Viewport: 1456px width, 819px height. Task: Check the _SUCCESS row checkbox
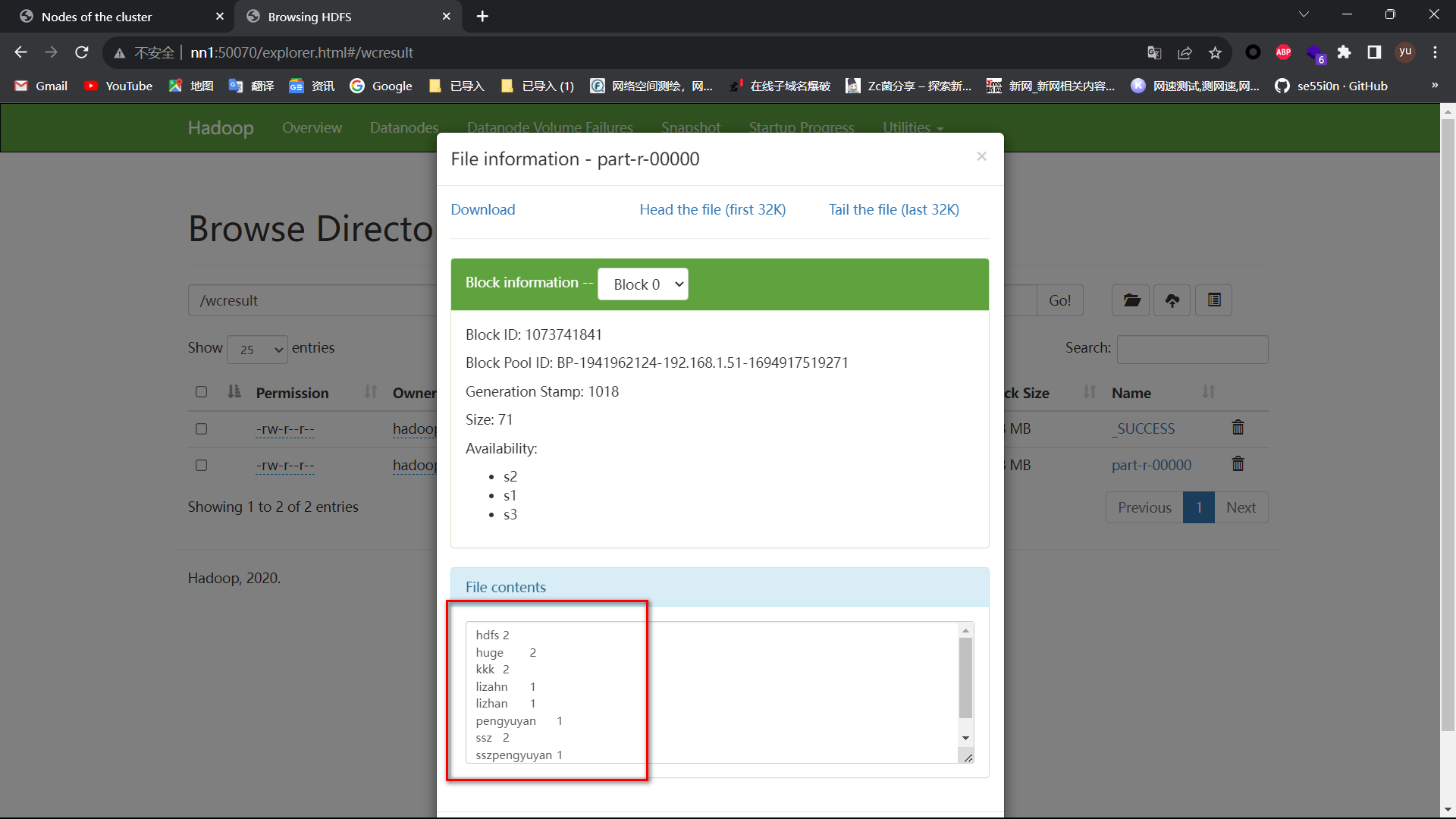click(x=201, y=428)
